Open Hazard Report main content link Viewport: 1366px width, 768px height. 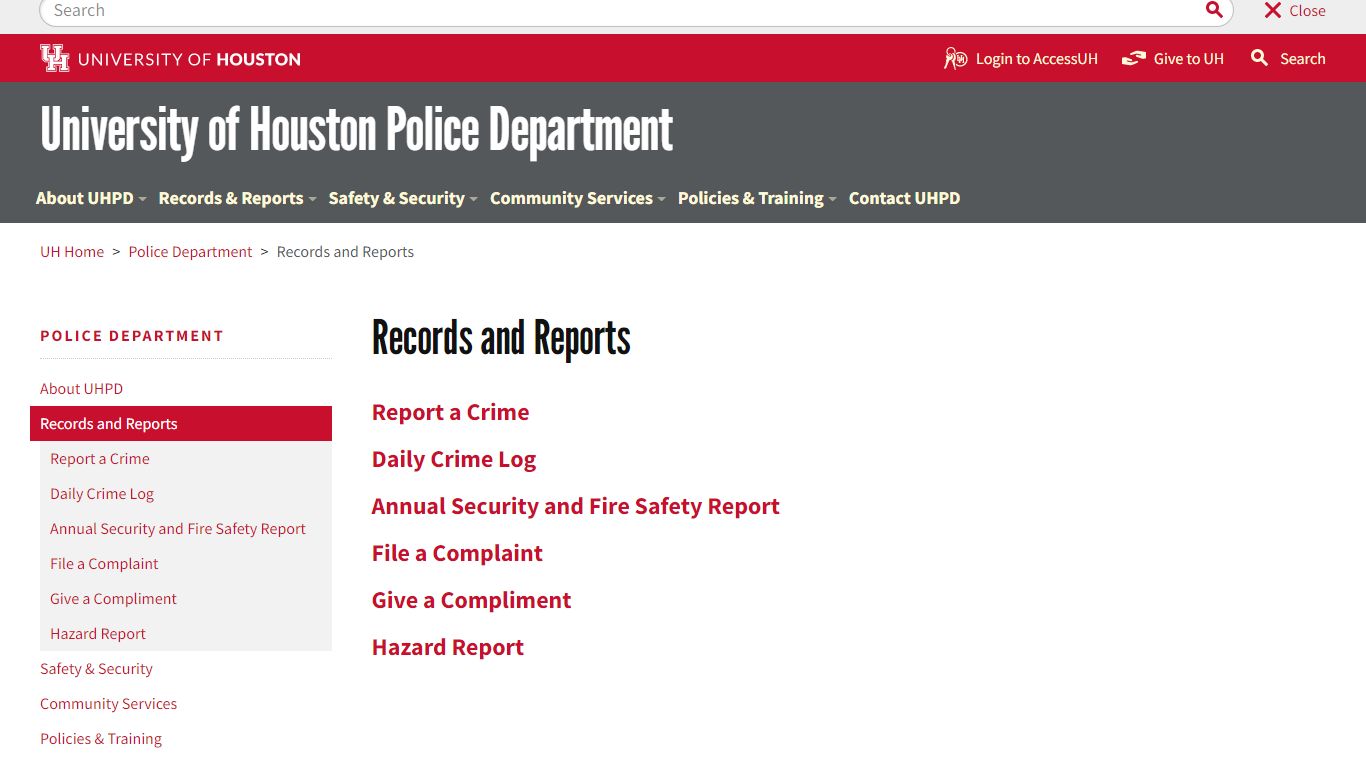click(448, 647)
